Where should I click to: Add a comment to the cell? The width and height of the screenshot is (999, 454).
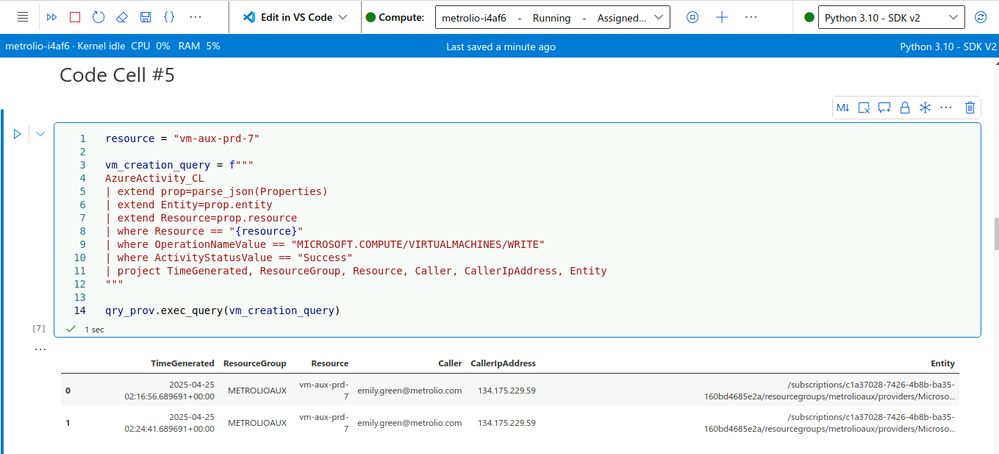(884, 108)
